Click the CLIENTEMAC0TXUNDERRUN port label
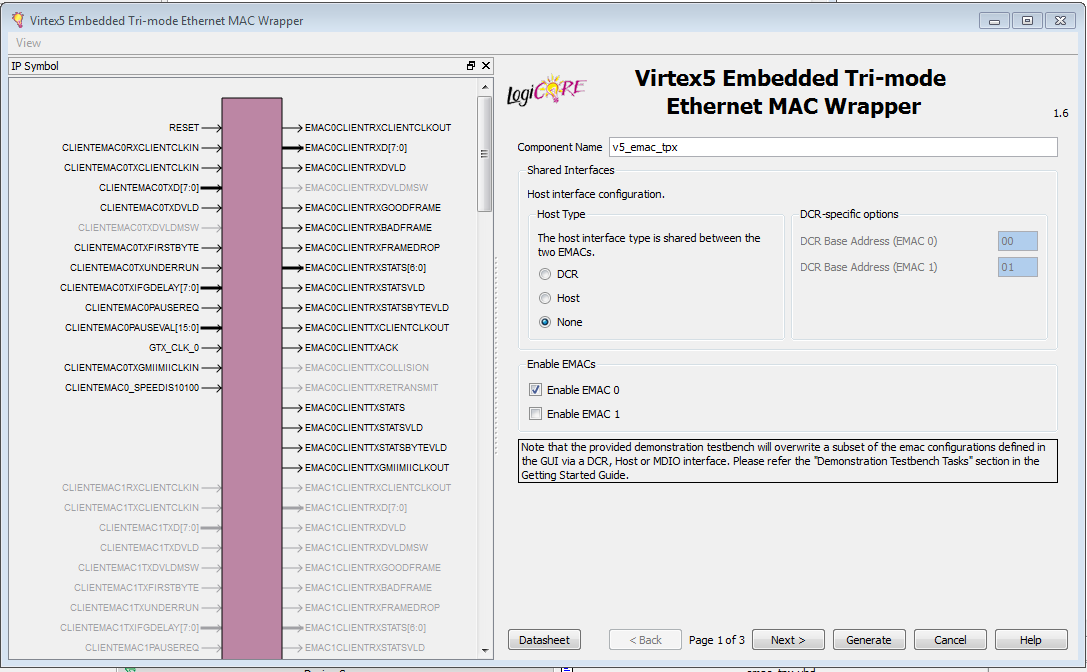The height and width of the screenshot is (672, 1087). 134,268
